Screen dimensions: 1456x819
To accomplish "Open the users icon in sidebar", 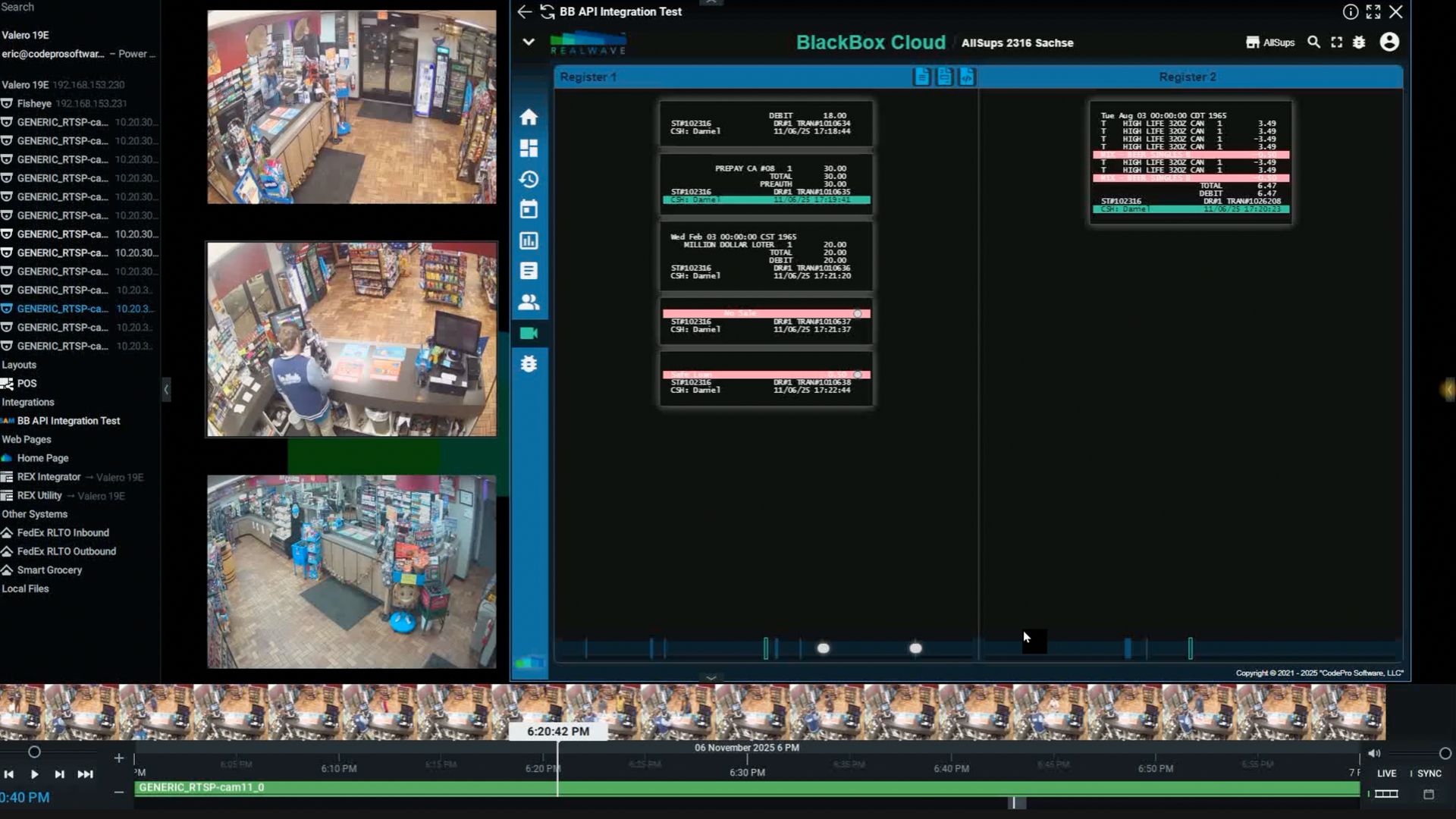I will pos(529,302).
